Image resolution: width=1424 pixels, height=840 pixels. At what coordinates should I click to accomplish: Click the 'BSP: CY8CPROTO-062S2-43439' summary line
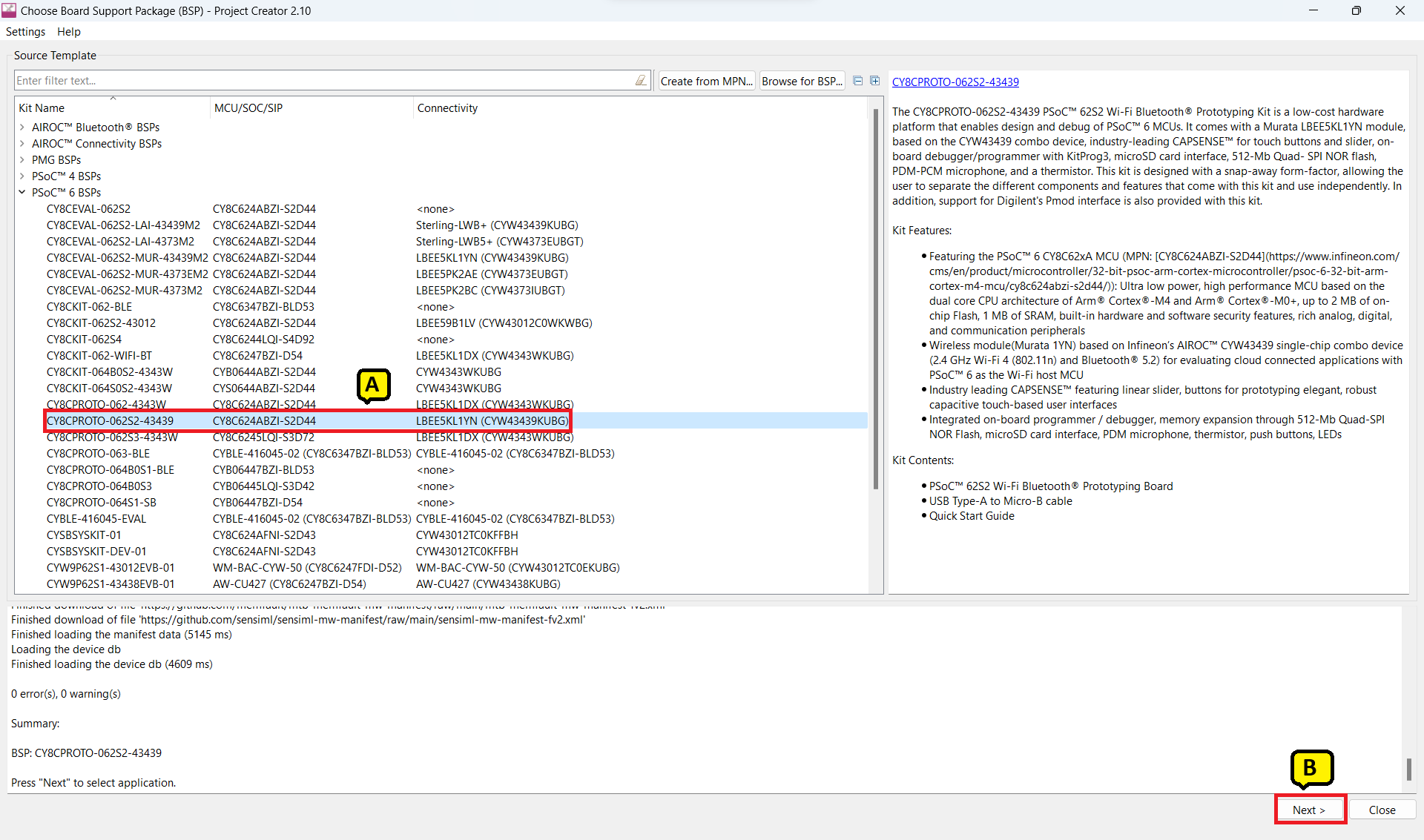point(86,753)
